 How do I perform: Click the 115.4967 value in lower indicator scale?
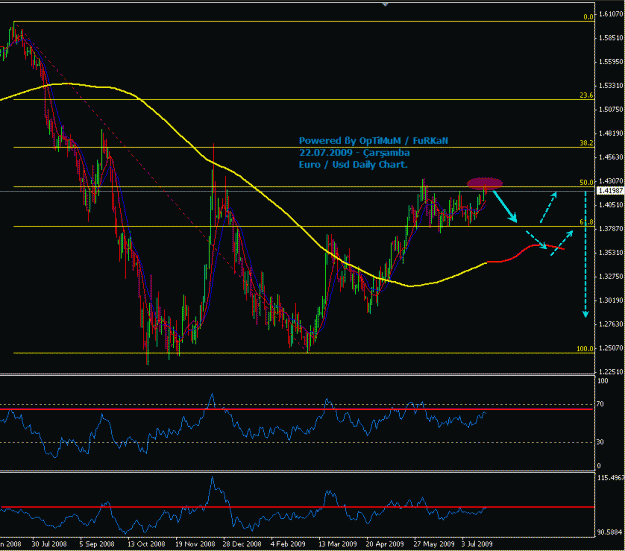coord(611,478)
